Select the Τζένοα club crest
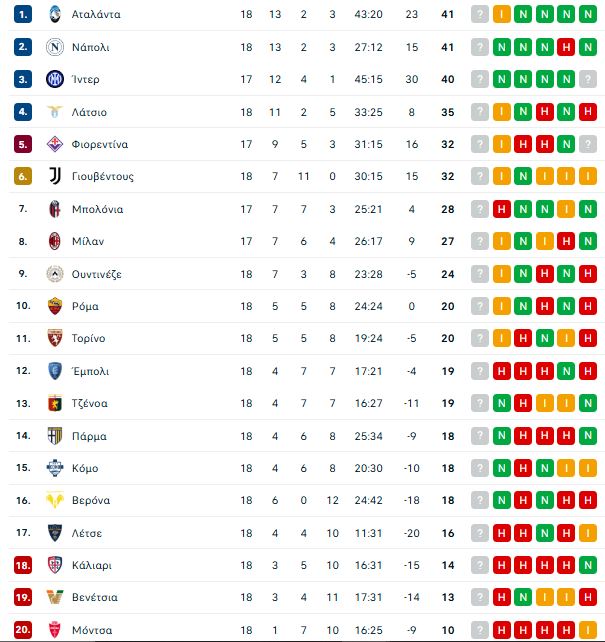Viewport: 605px width, 642px height. [55, 403]
